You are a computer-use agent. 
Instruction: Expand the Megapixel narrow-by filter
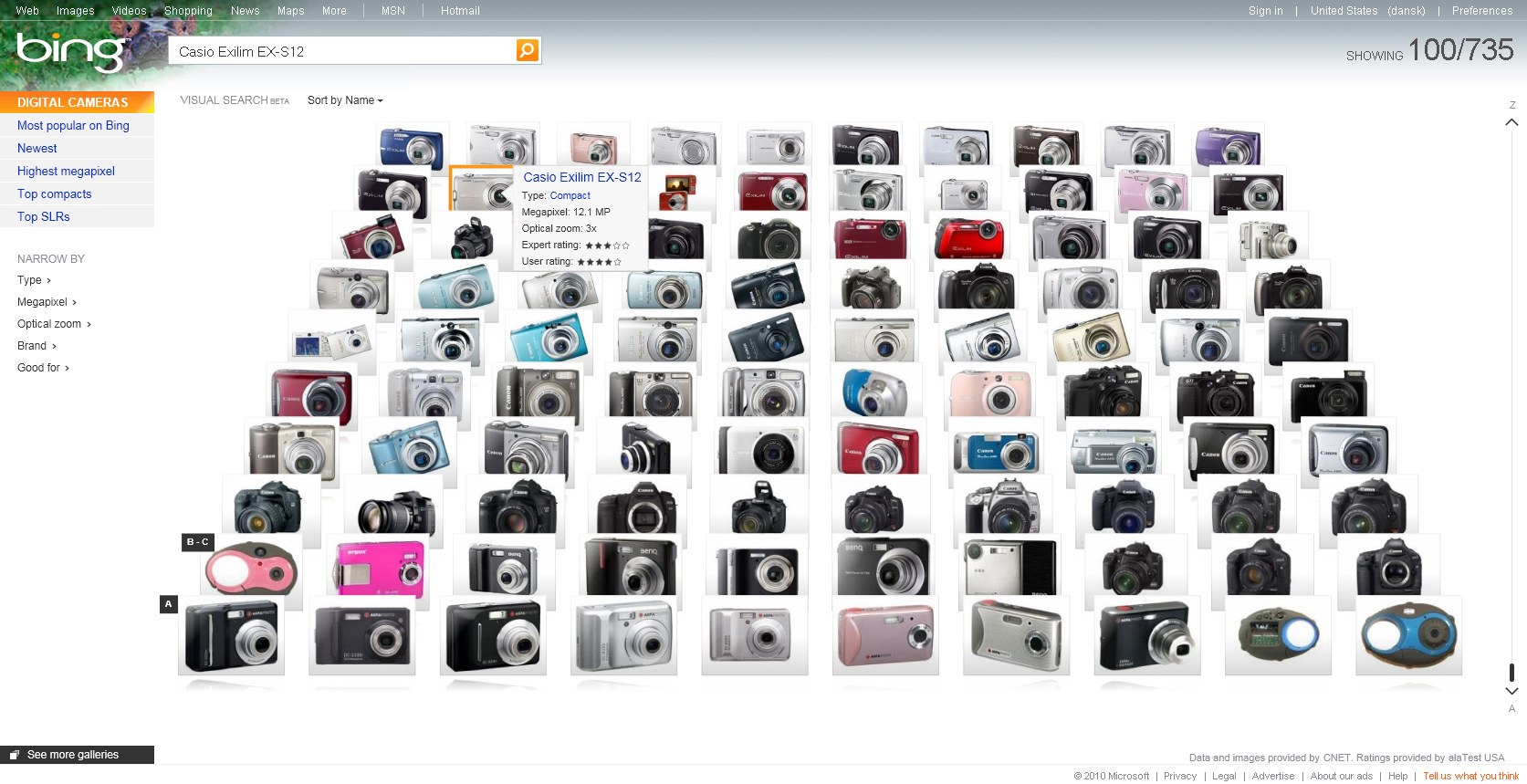click(47, 302)
